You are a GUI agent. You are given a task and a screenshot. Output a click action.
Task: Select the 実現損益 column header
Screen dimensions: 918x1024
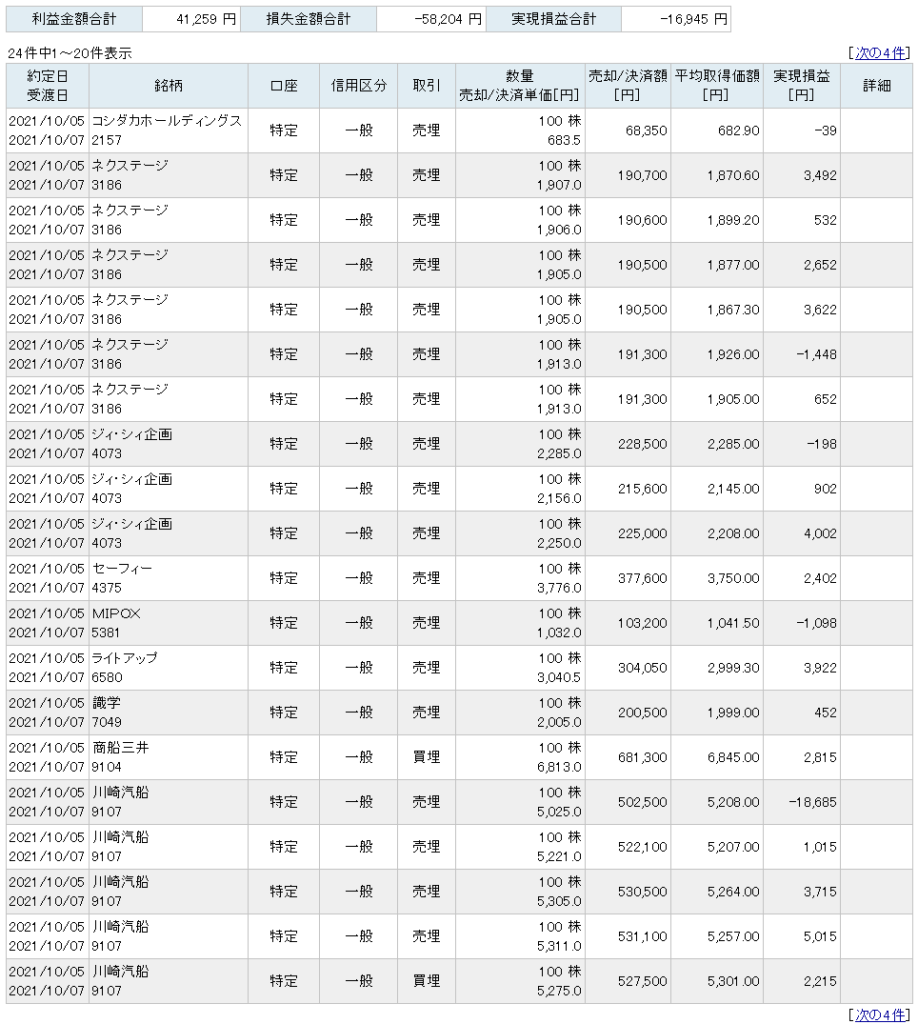pyautogui.click(x=801, y=86)
